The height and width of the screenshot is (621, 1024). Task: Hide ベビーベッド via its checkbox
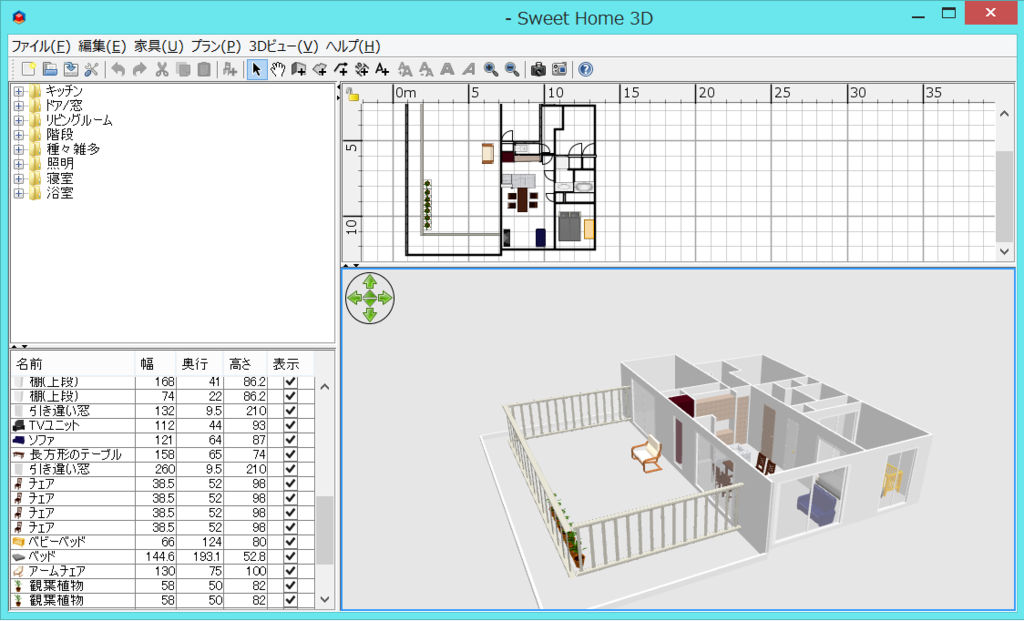pyautogui.click(x=291, y=542)
